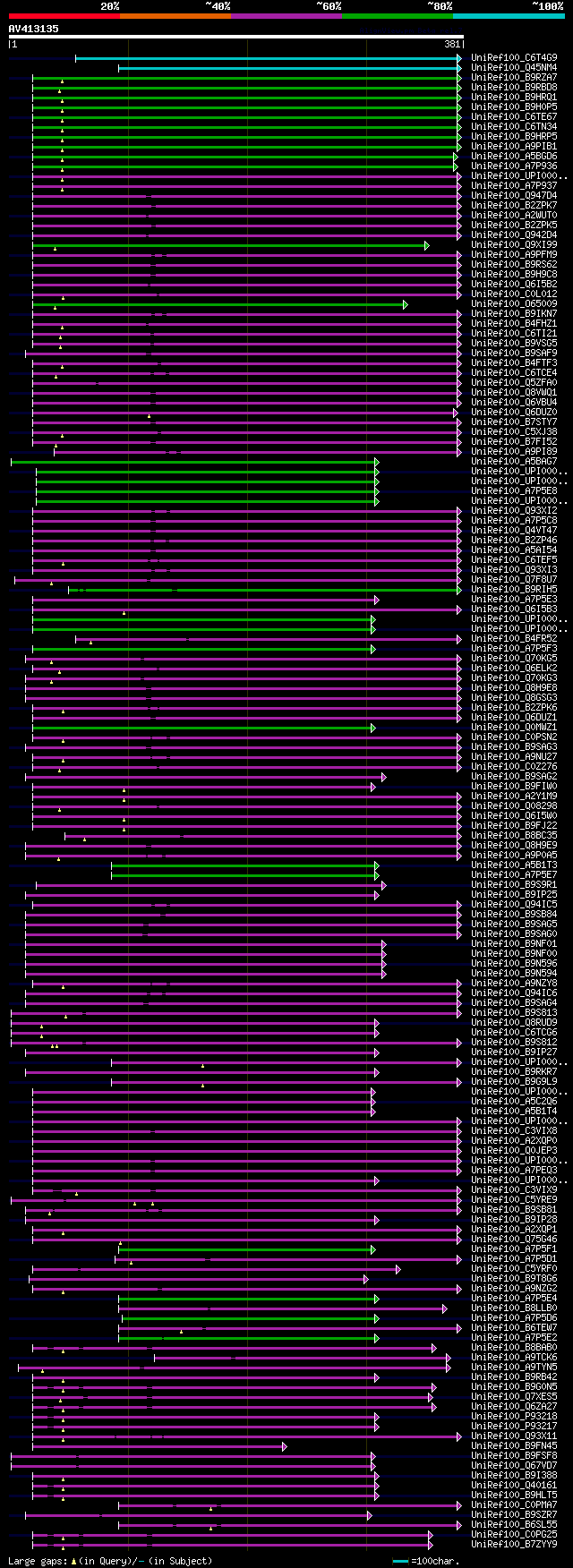Select label UniRef100_Q40161
The image size is (573, 1568).
coord(514,1485)
